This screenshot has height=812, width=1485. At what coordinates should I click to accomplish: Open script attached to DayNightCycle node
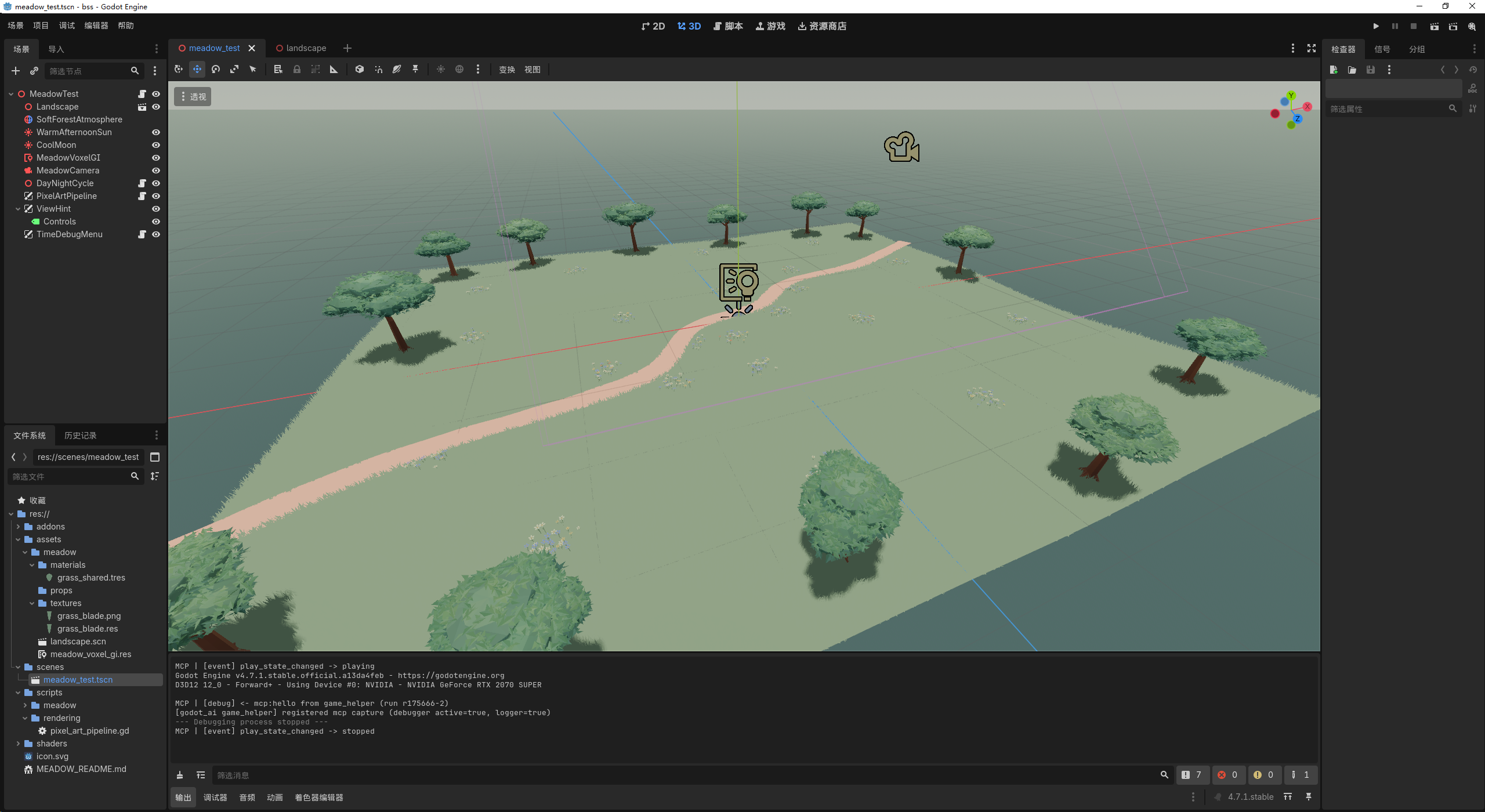pyautogui.click(x=142, y=183)
